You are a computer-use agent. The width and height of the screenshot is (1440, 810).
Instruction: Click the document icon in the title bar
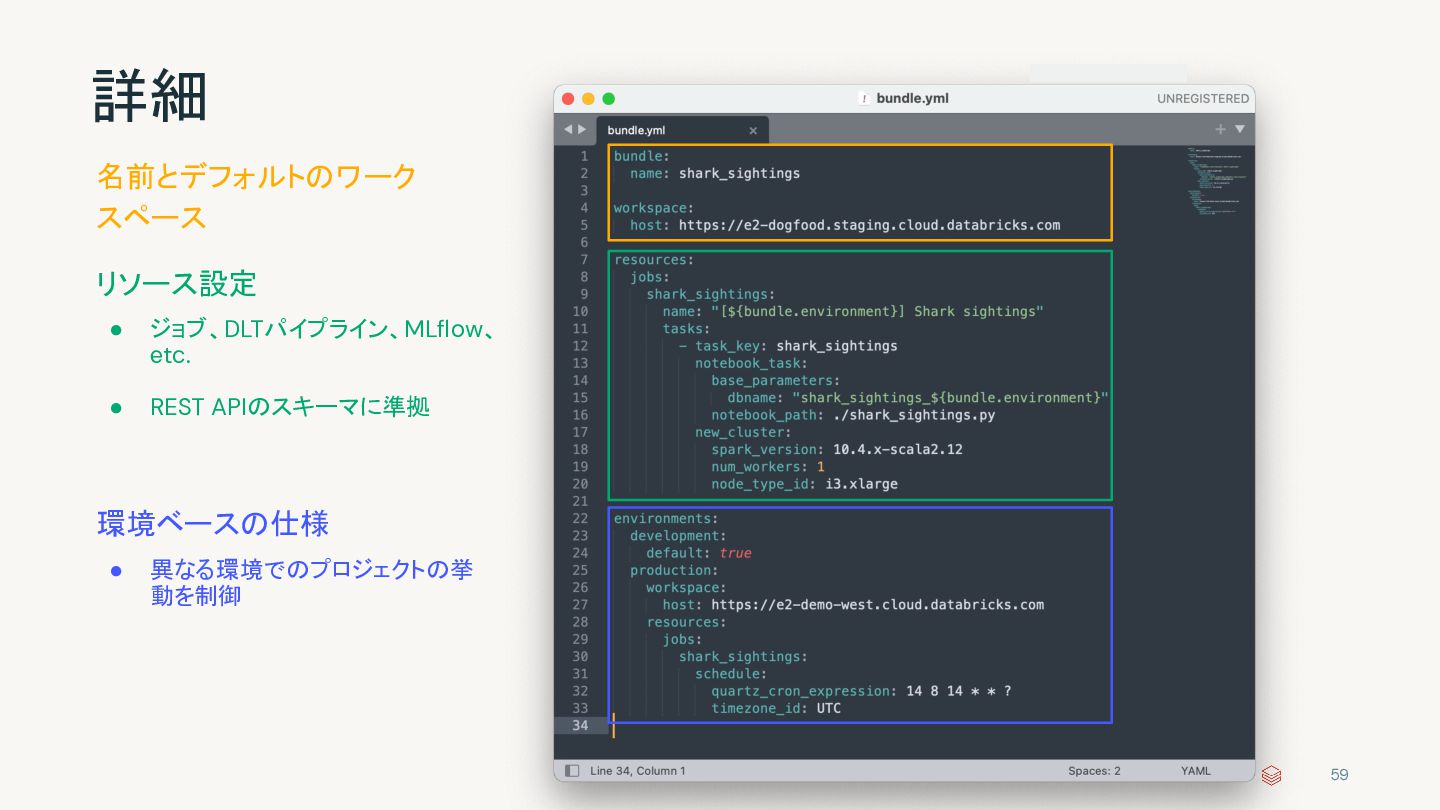[x=863, y=98]
